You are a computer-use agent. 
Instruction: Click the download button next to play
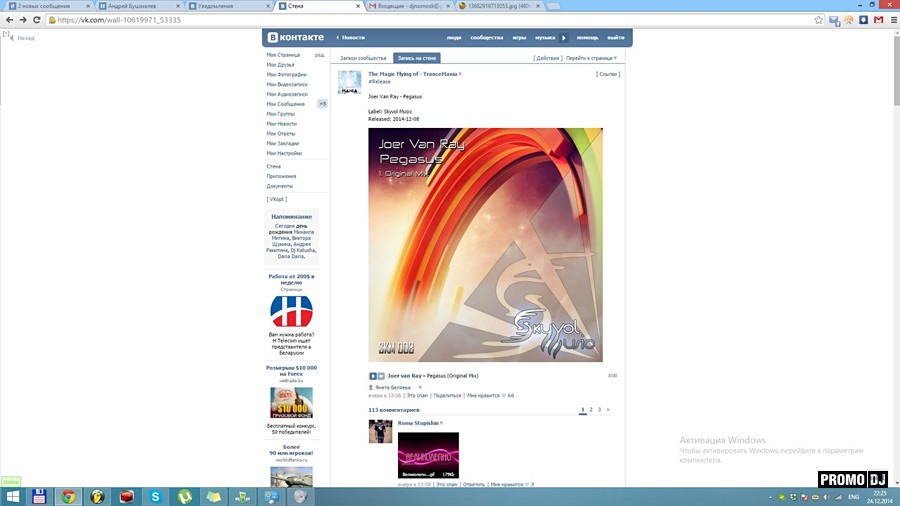[x=381, y=376]
